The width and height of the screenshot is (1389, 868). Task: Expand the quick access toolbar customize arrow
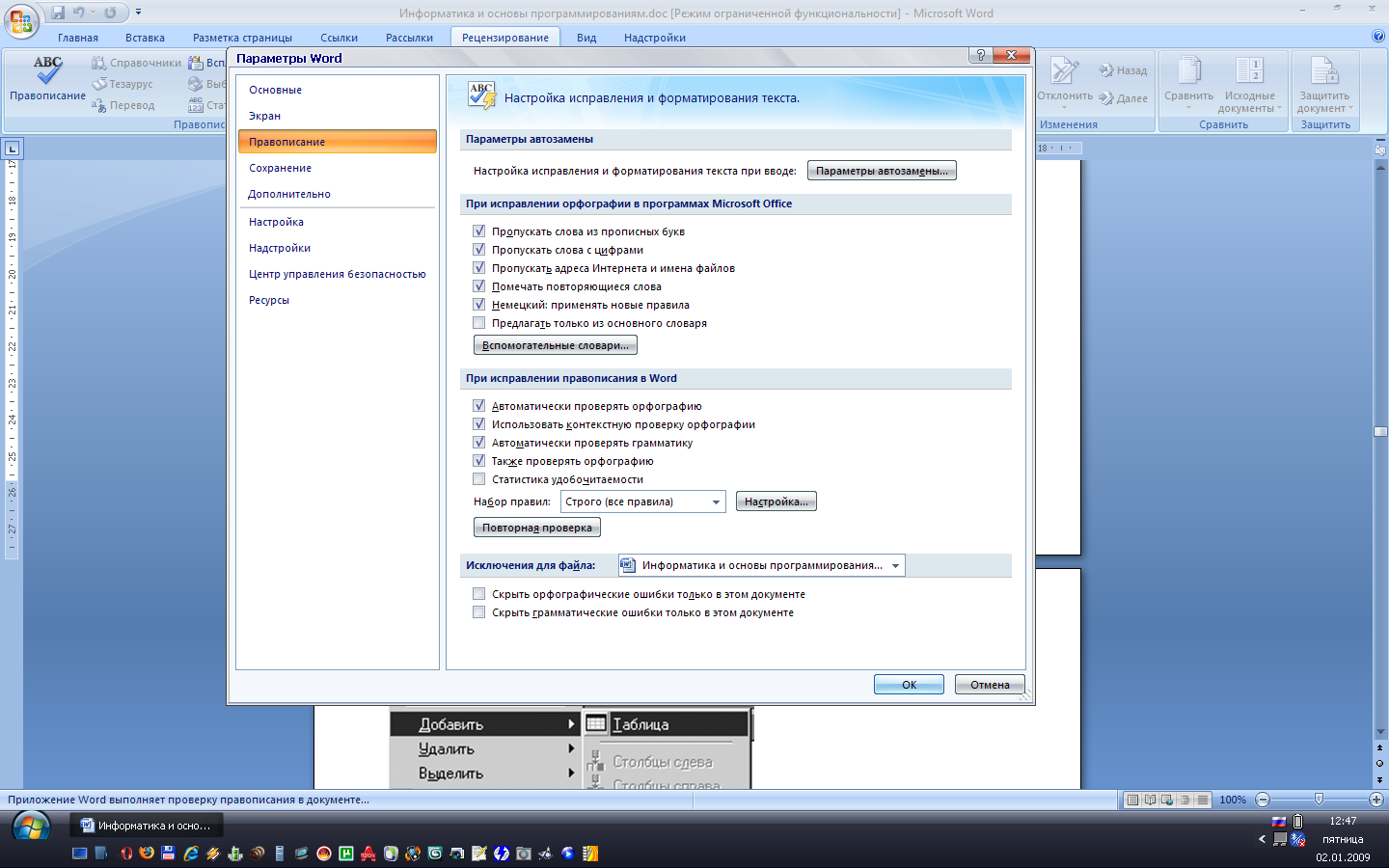[x=138, y=13]
